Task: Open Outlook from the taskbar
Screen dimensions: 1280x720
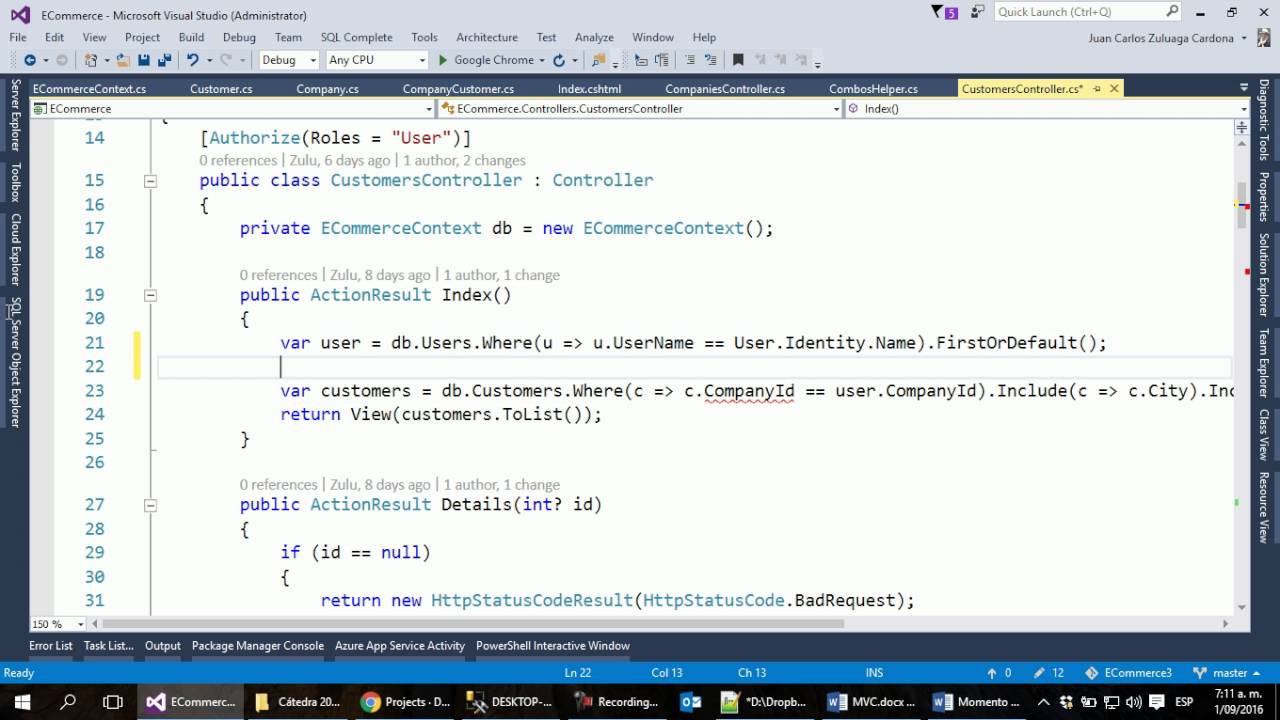Action: pos(691,701)
